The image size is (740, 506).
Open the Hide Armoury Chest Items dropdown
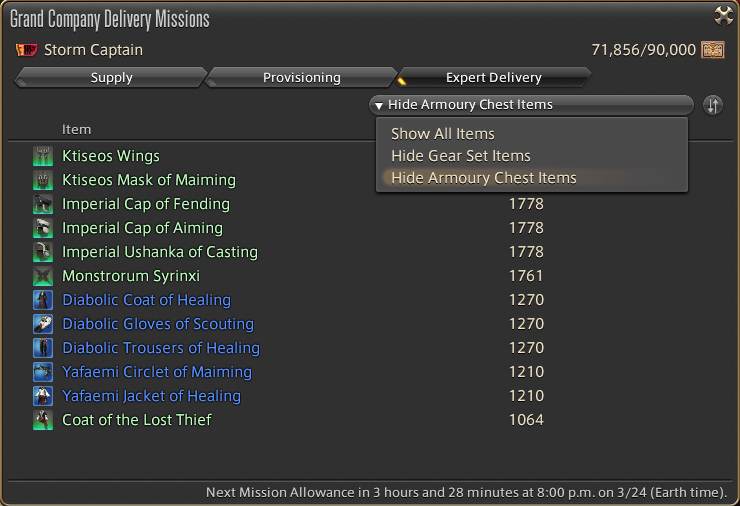pos(531,105)
